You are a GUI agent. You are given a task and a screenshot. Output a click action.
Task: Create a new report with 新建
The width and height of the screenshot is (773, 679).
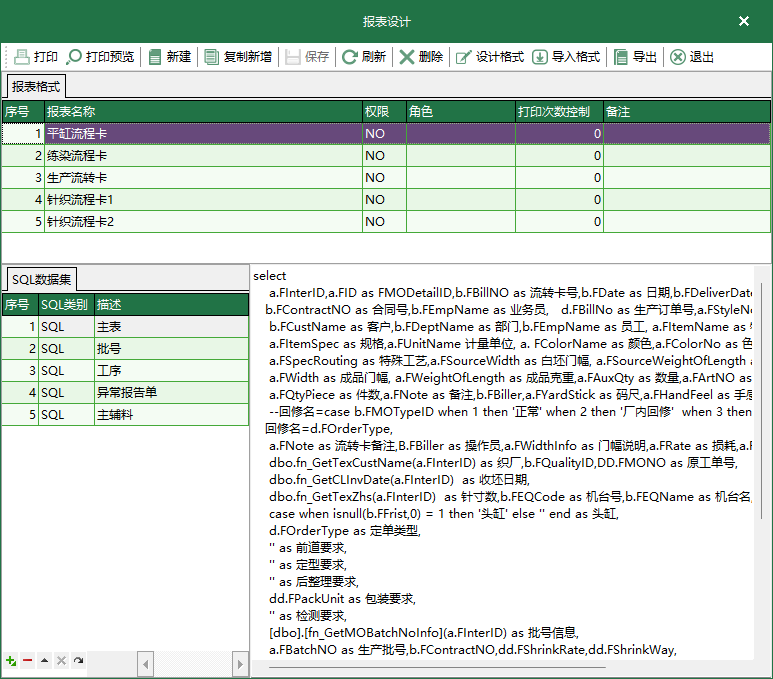(169, 57)
